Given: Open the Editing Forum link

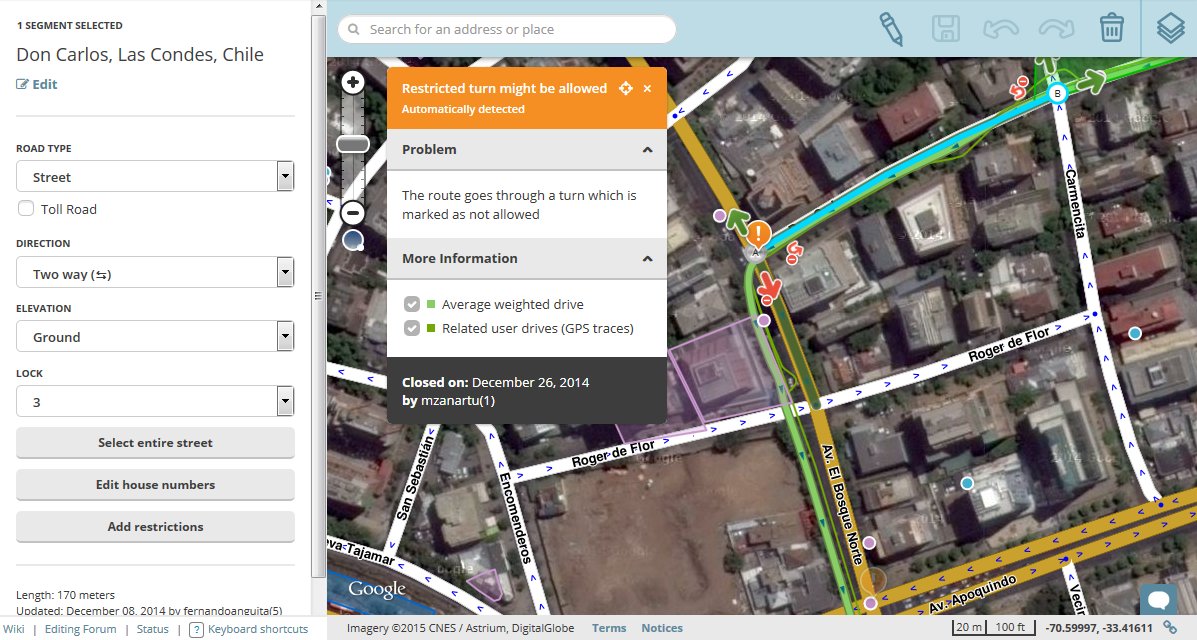Looking at the screenshot, I should click(x=80, y=629).
